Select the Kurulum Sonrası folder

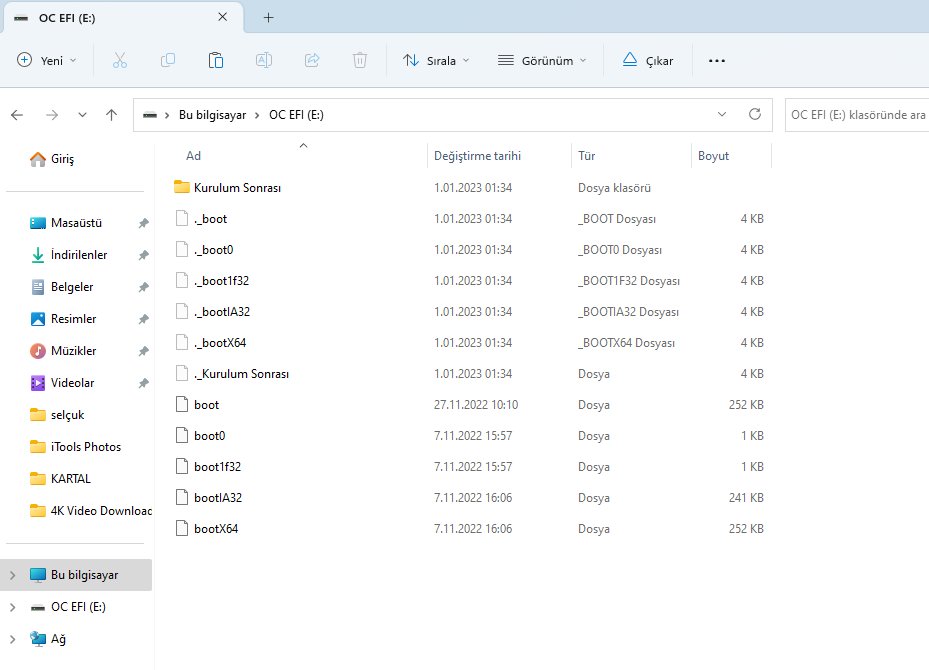pyautogui.click(x=237, y=187)
